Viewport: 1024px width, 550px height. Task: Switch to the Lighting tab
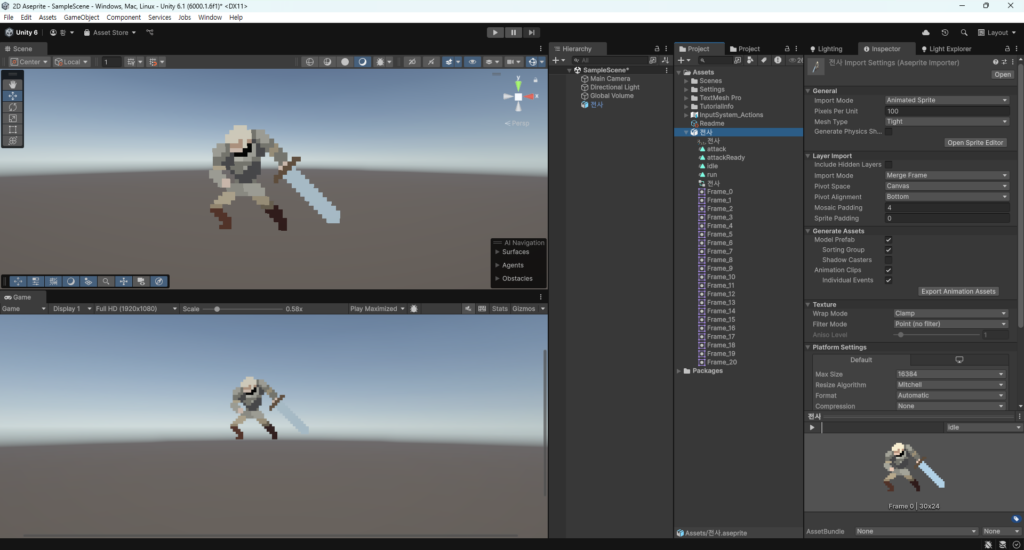click(x=826, y=49)
